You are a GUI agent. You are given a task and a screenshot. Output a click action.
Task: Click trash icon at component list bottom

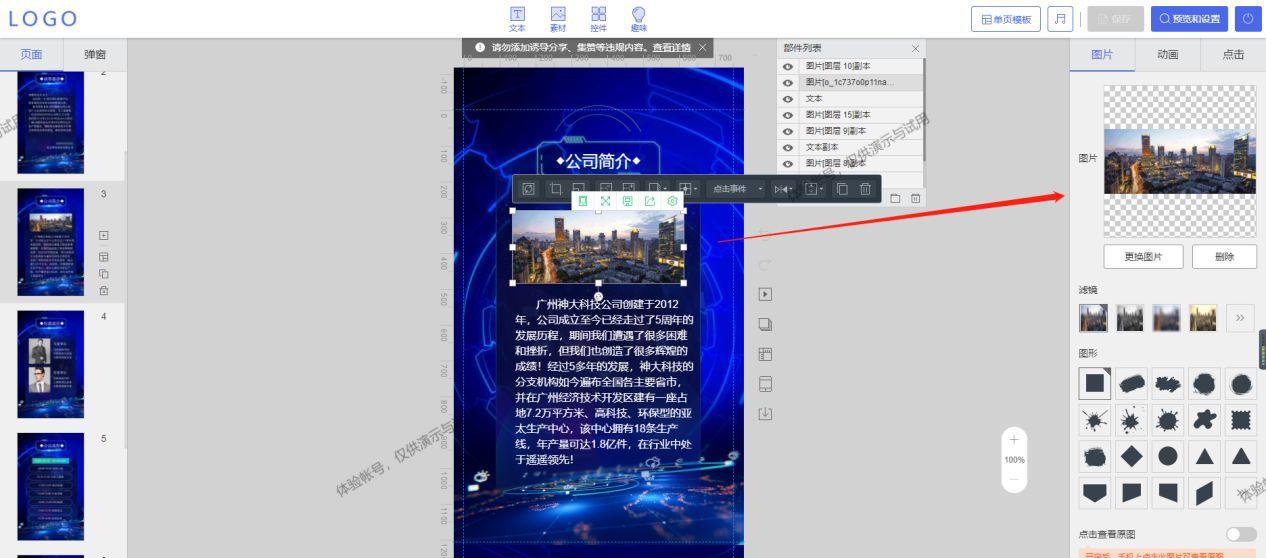point(915,198)
